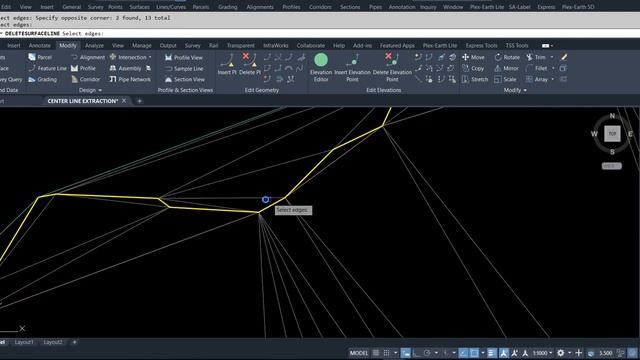Open the Corridor modify tool
Image resolution: width=640 pixels, height=360 pixels.
point(85,79)
